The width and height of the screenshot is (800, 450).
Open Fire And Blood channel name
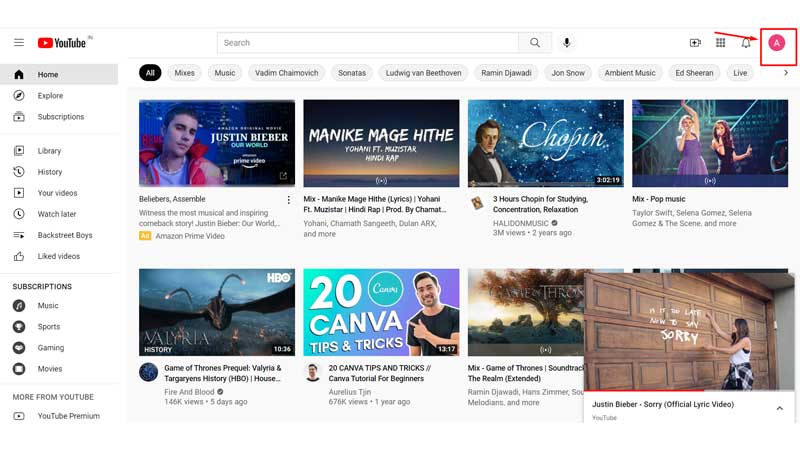click(x=189, y=392)
